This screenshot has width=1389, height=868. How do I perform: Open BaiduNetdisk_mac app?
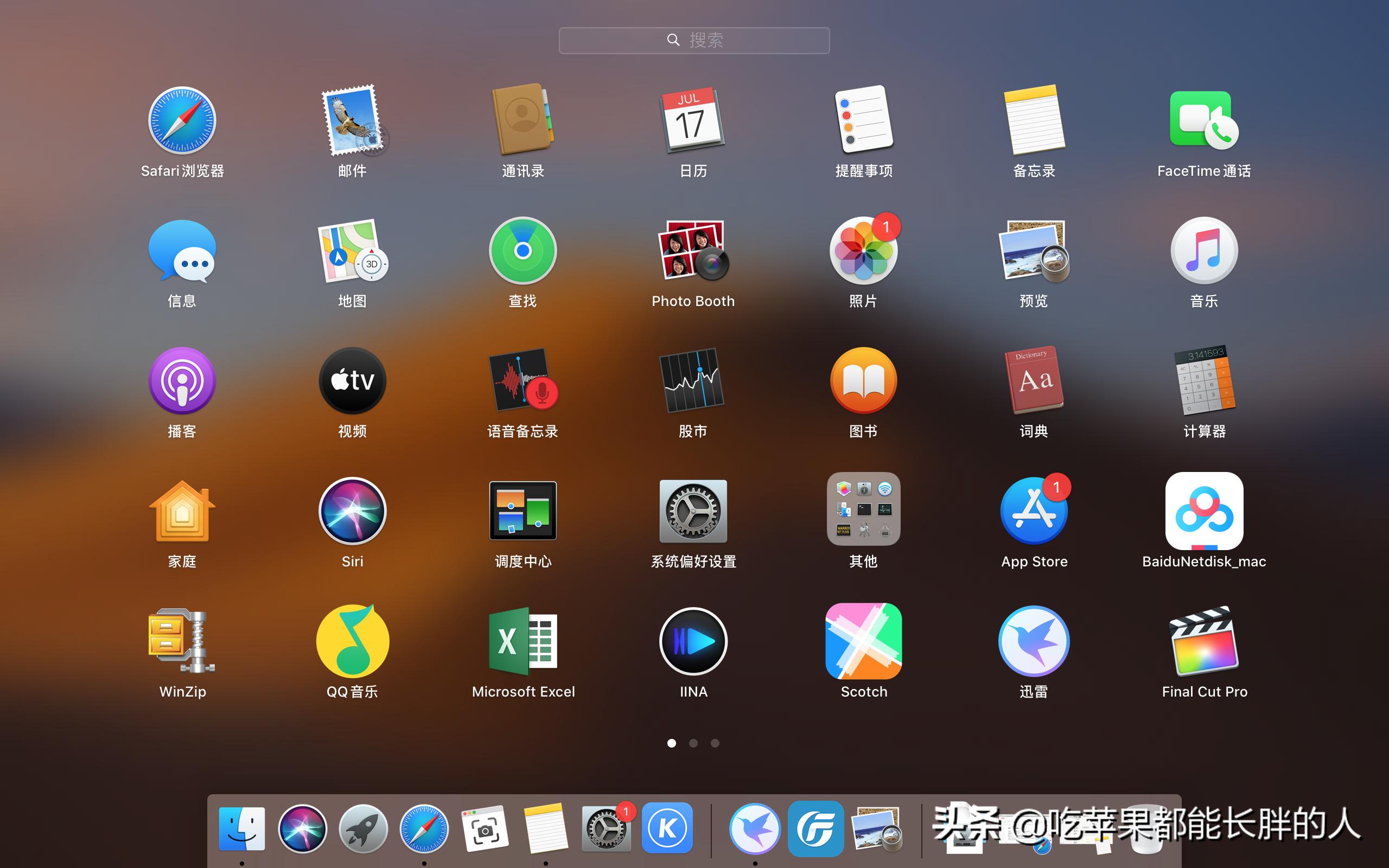coord(1204,511)
